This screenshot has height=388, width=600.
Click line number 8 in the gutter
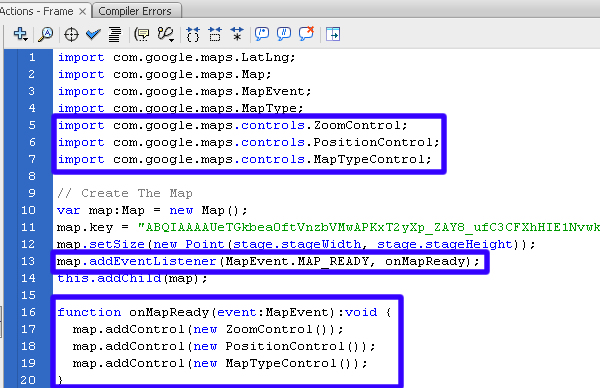click(x=32, y=176)
